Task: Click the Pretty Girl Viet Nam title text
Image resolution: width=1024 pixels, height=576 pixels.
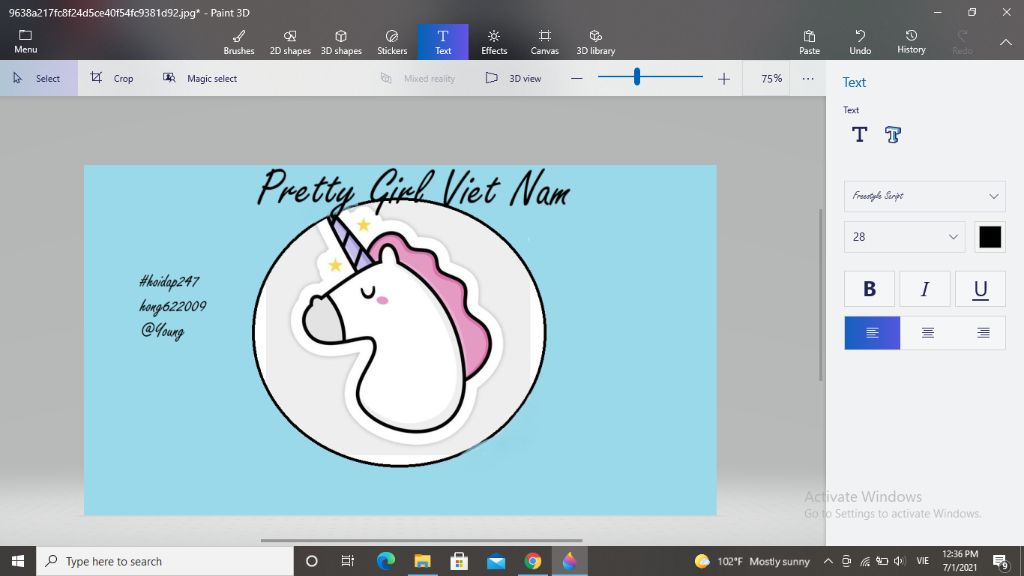Action: point(413,189)
